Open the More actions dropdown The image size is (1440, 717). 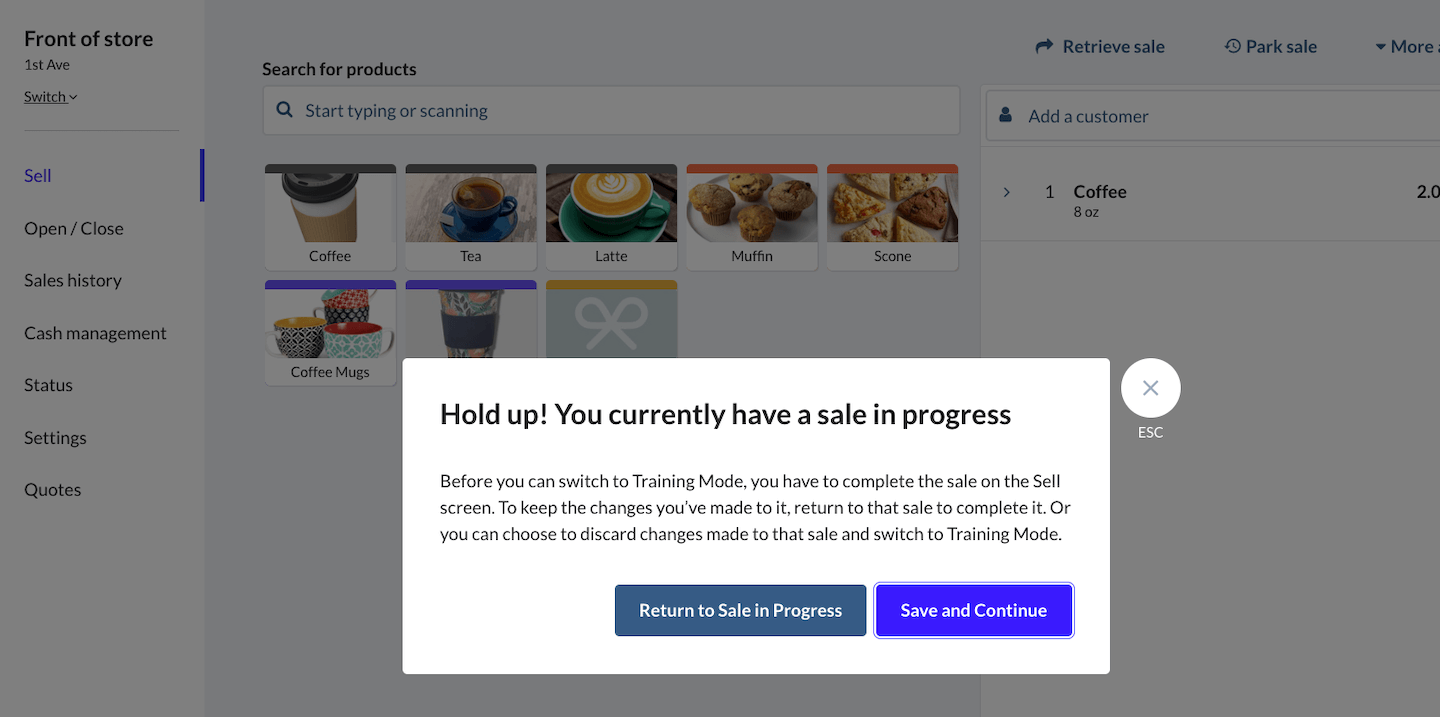tap(1406, 46)
